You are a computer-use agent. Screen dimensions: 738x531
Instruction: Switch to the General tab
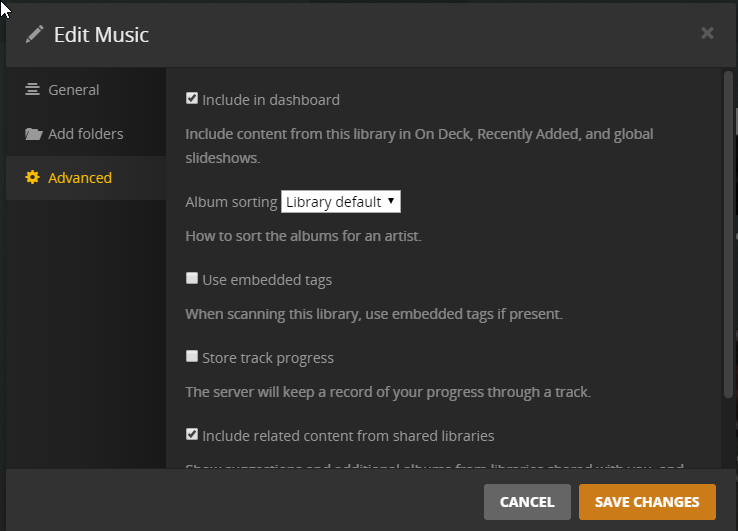click(74, 90)
